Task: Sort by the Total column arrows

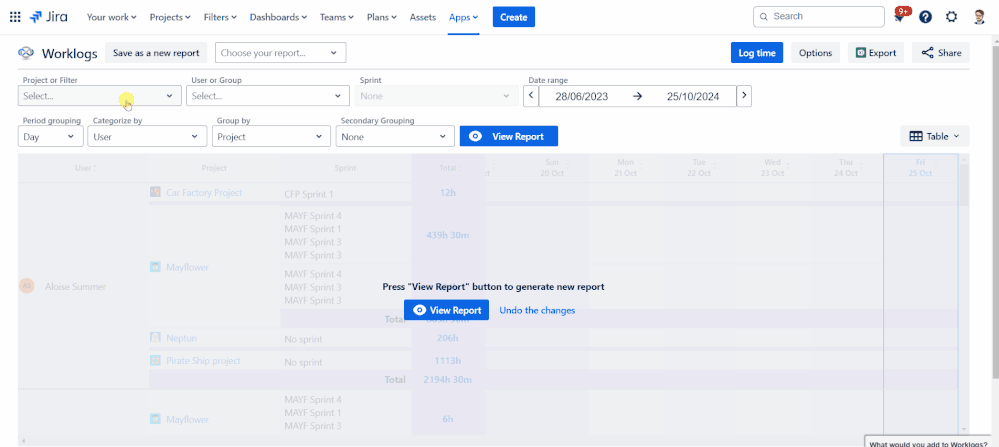Action: (461, 168)
